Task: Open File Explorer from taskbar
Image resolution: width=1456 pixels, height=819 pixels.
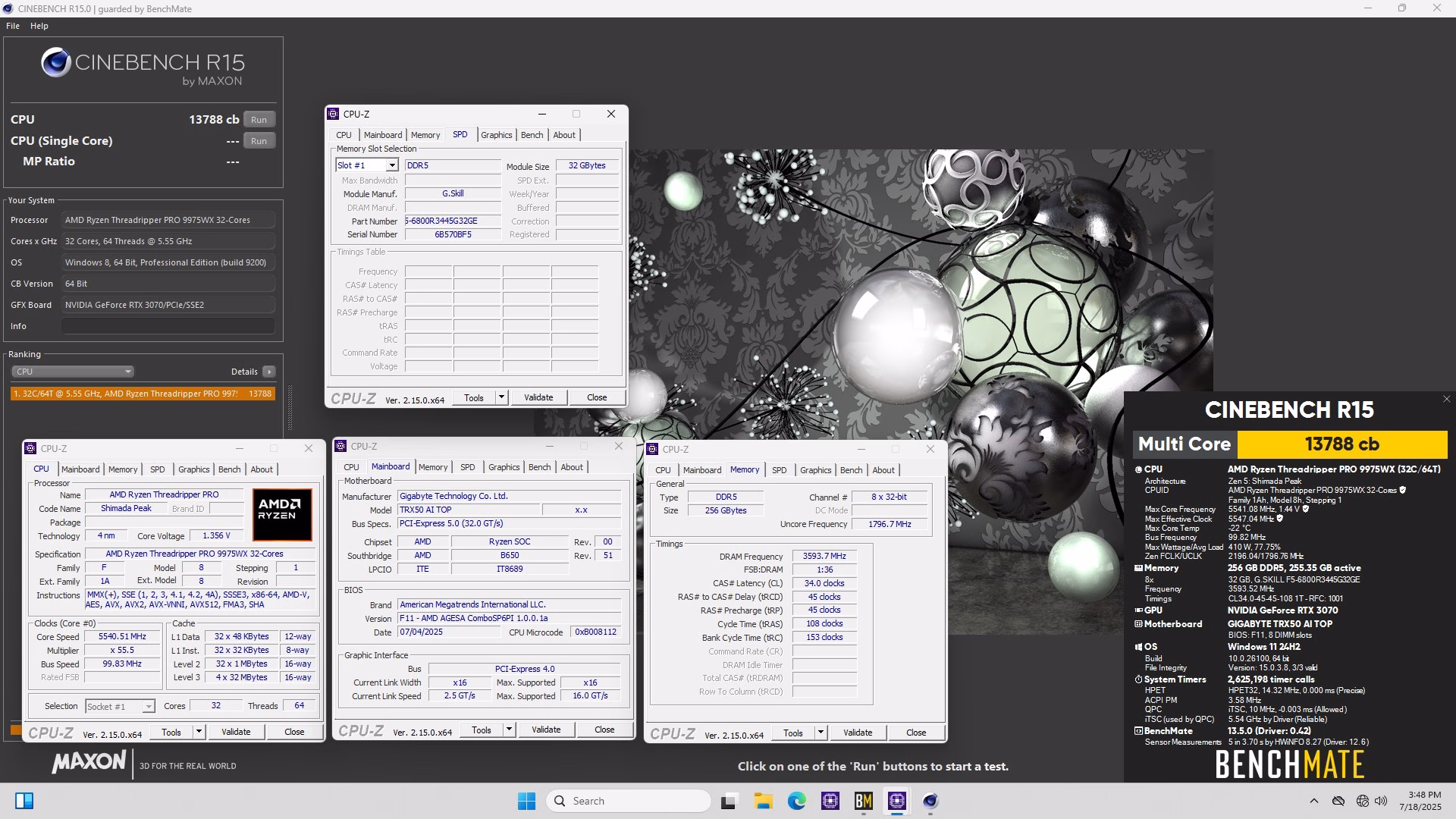Action: click(763, 801)
